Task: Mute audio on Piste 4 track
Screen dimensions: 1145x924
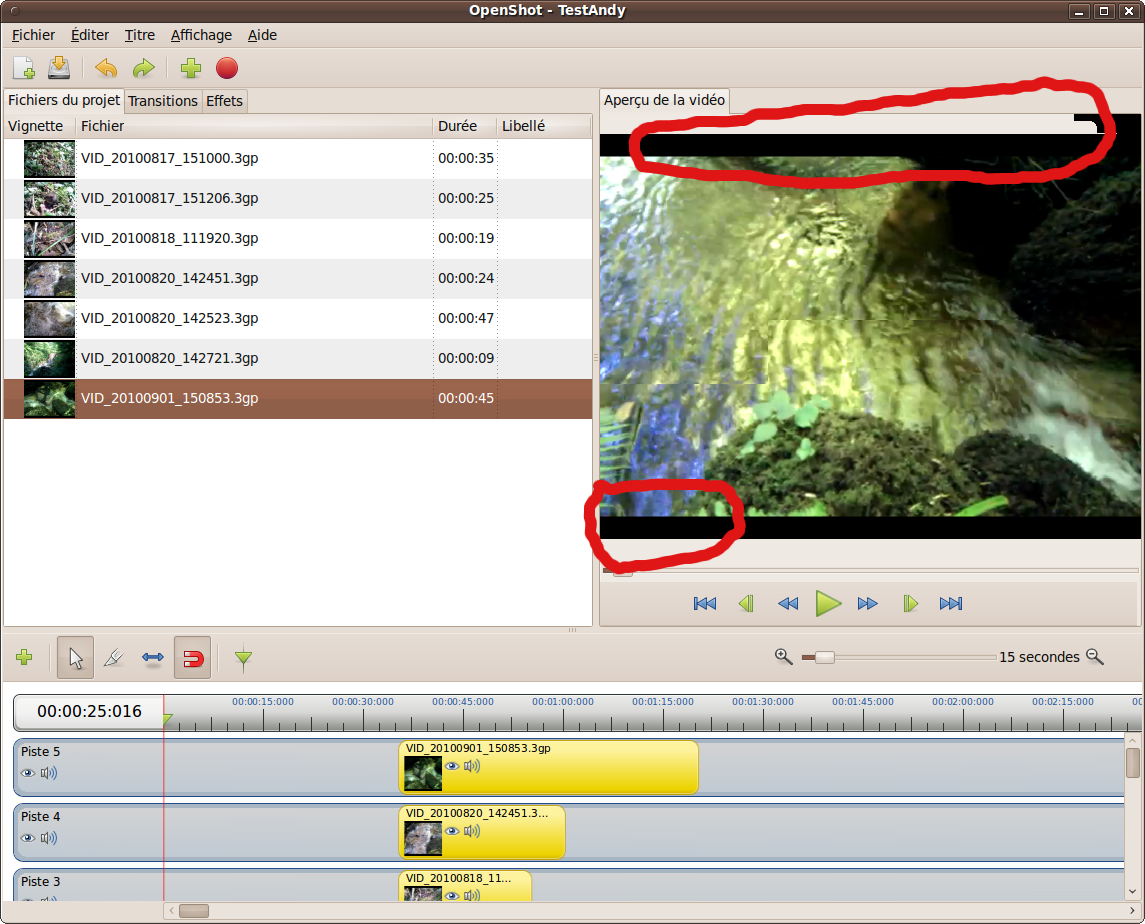Action: click(x=48, y=838)
